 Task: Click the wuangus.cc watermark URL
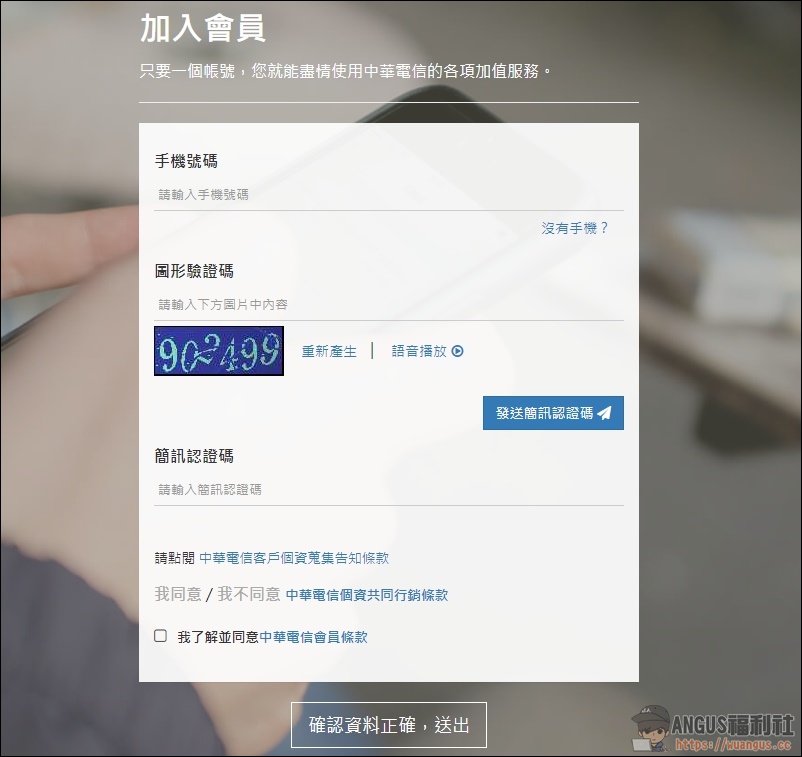click(x=733, y=745)
